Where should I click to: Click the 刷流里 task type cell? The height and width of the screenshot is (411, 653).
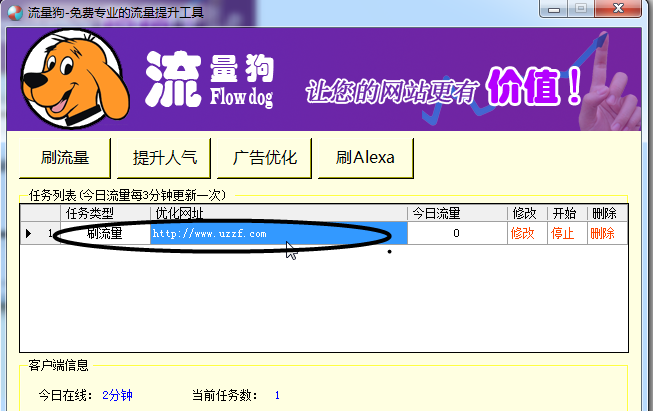pyautogui.click(x=105, y=233)
